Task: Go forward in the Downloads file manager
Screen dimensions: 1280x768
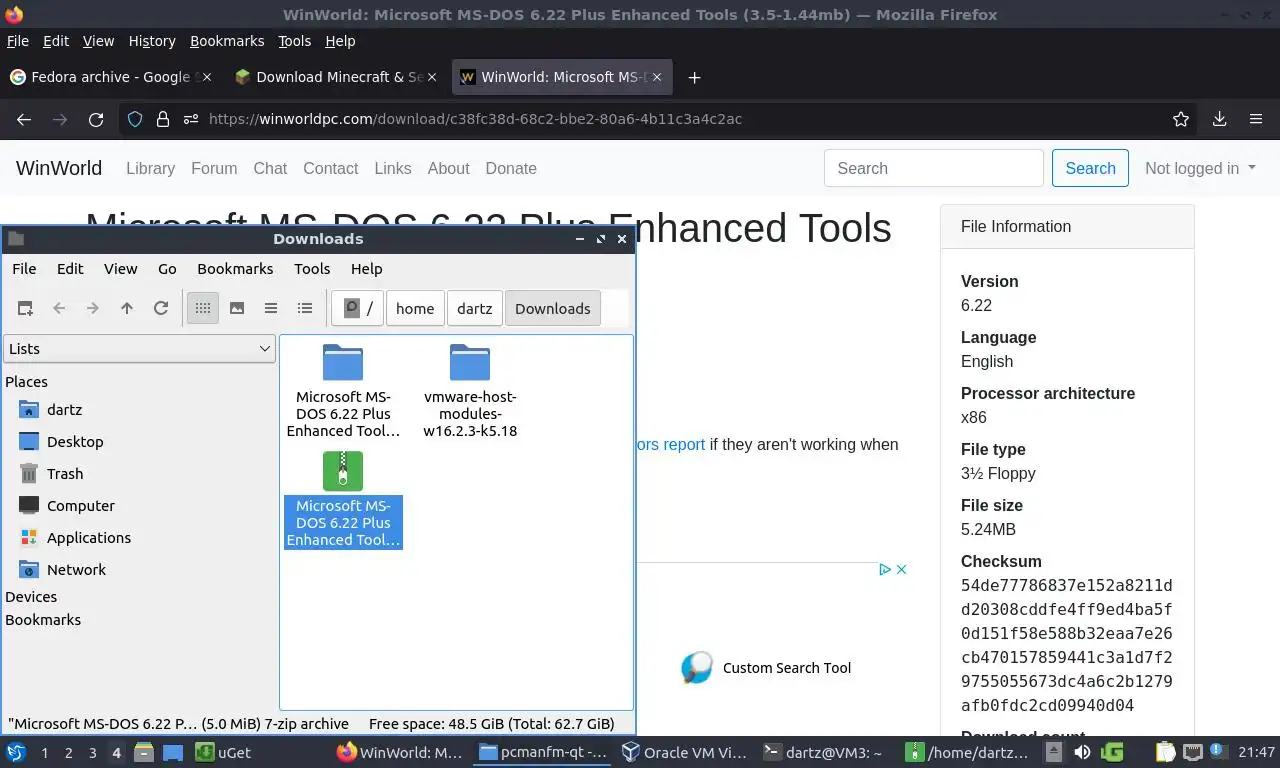Action: pos(93,308)
